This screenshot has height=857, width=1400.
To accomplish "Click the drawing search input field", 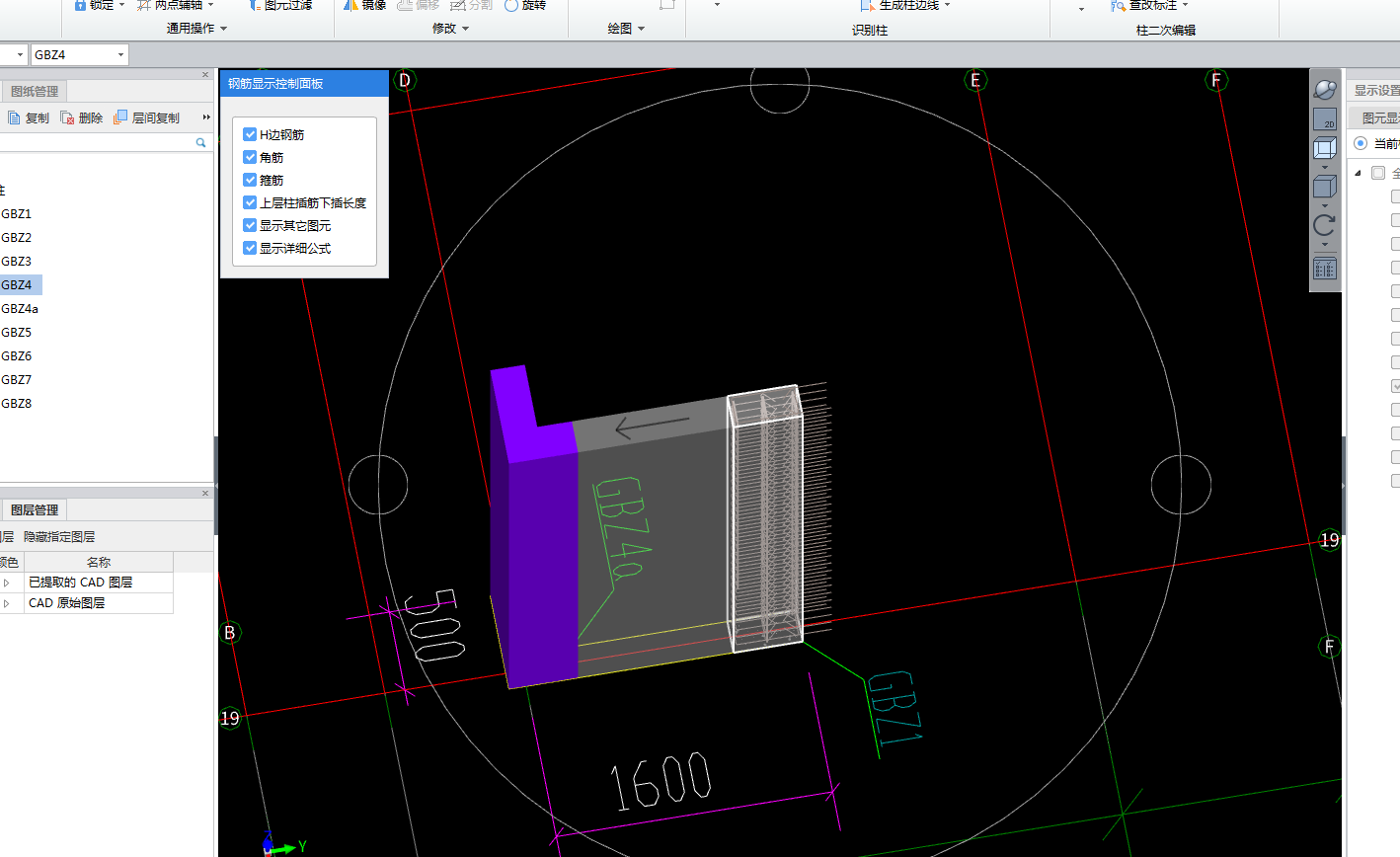I will pyautogui.click(x=97, y=142).
